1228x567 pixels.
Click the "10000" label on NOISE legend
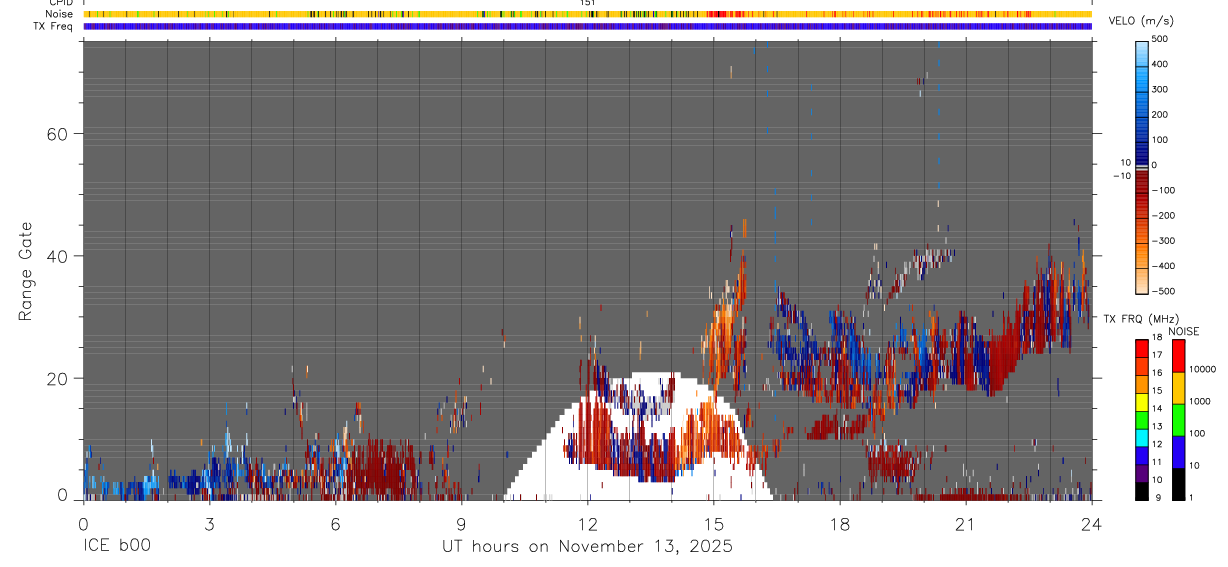pyautogui.click(x=1202, y=369)
